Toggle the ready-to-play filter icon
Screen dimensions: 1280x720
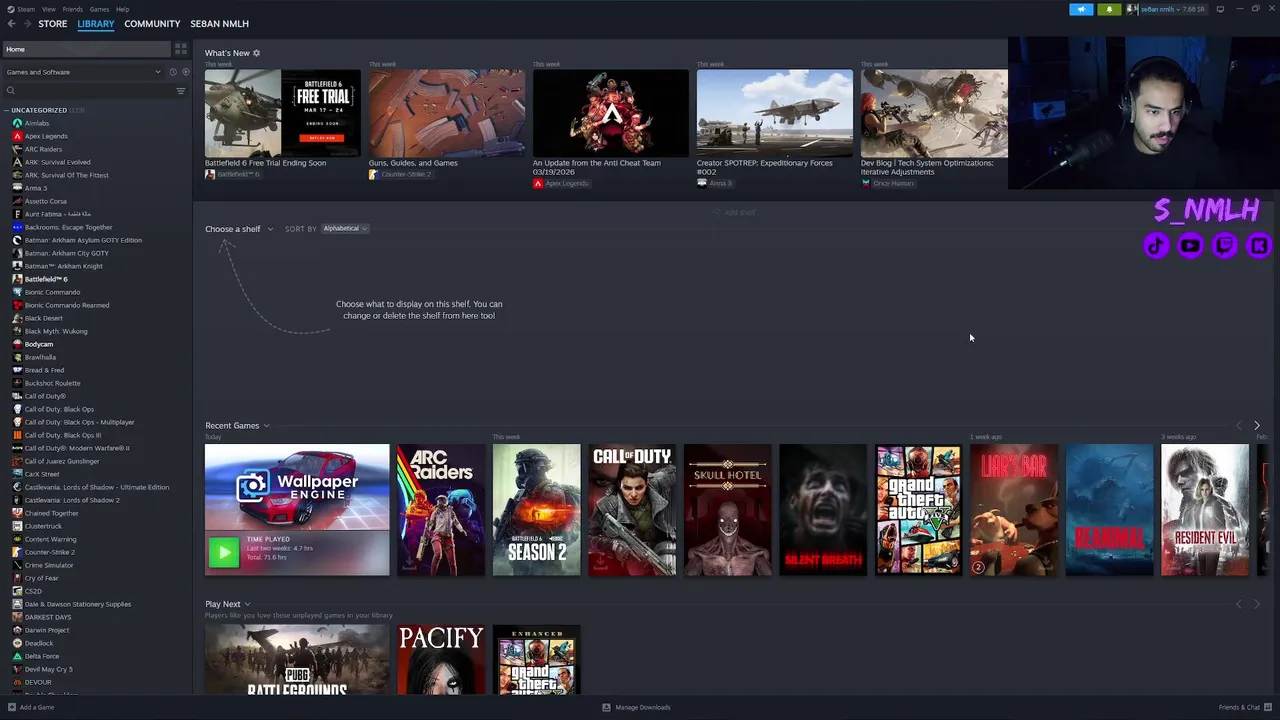pos(185,72)
